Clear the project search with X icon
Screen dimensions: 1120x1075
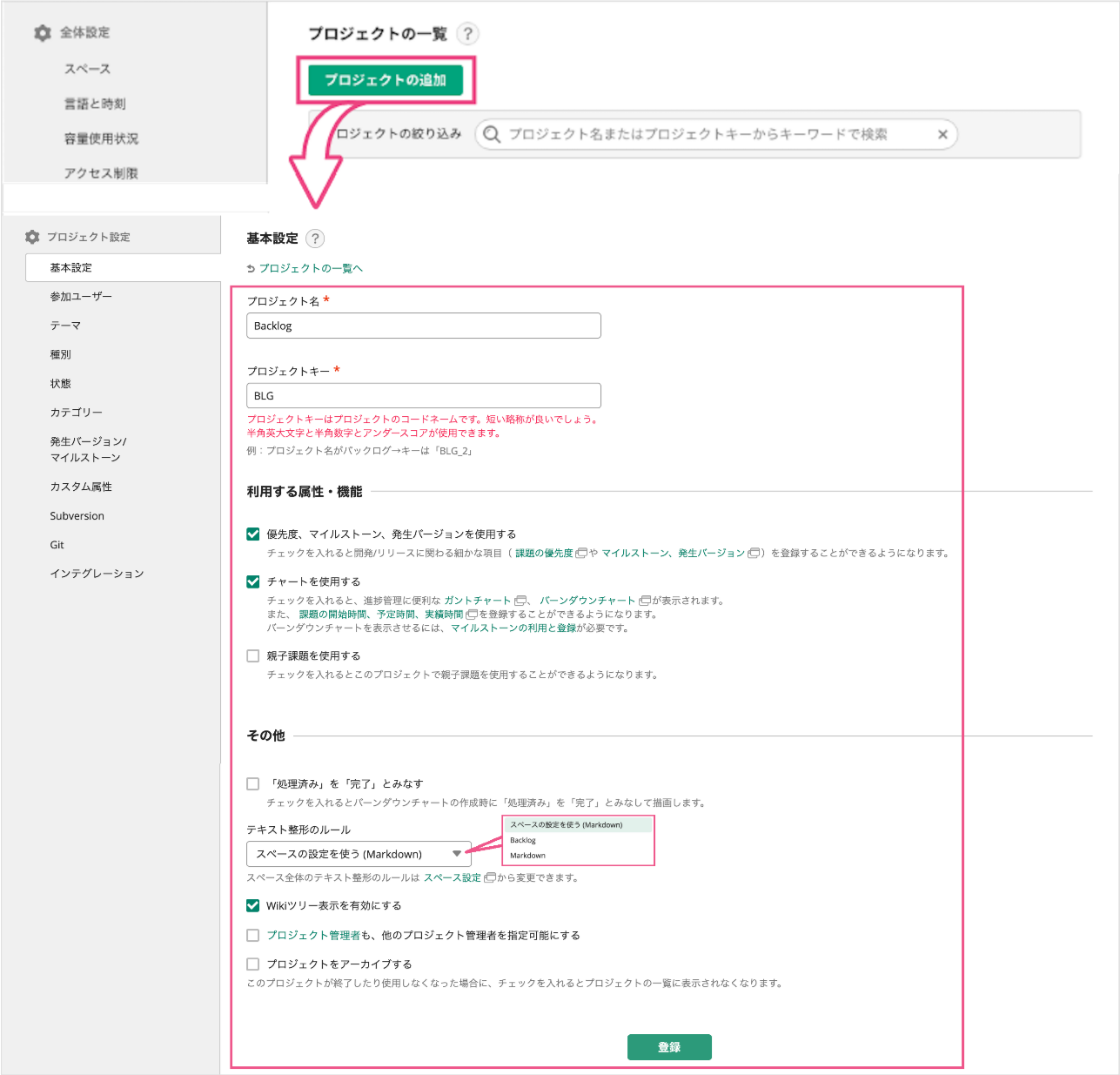click(942, 134)
